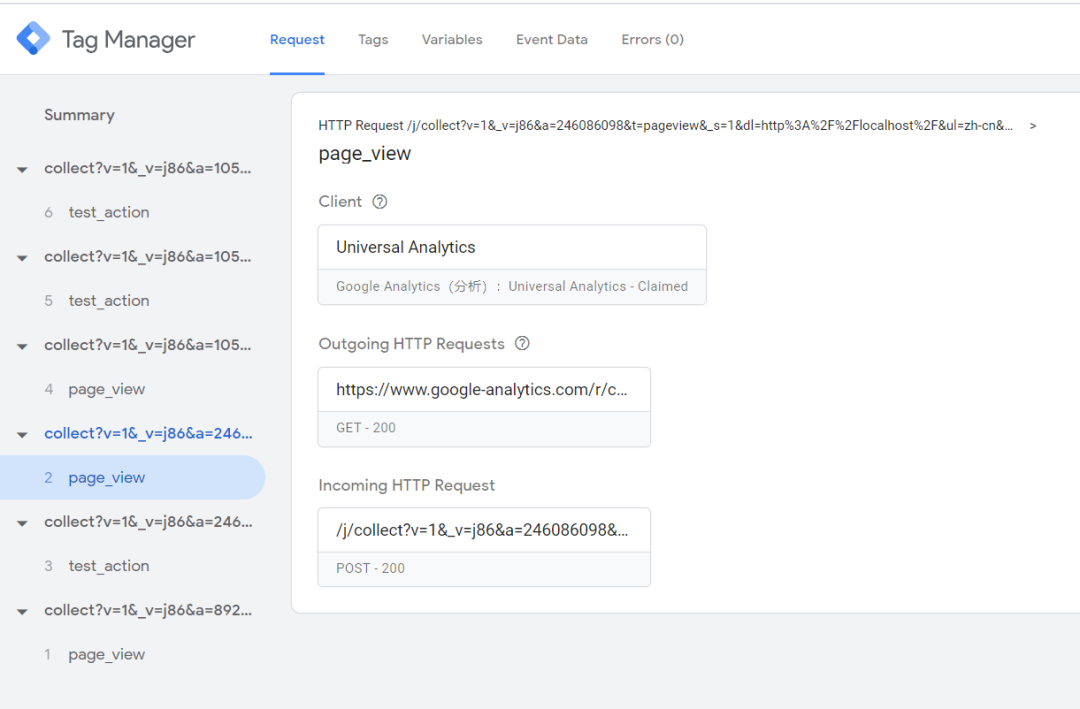Collapse the collect request above 3 test_action
Image resolution: width=1080 pixels, height=709 pixels.
click(22, 524)
